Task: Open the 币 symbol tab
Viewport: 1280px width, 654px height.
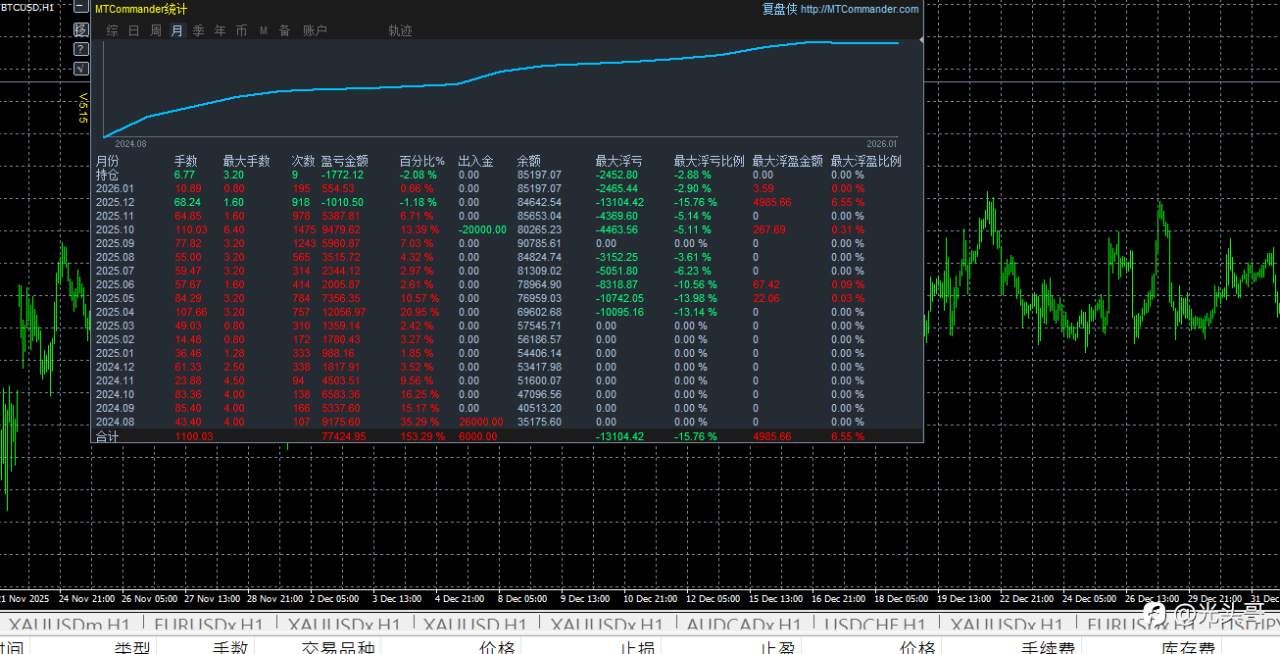Action: click(242, 31)
